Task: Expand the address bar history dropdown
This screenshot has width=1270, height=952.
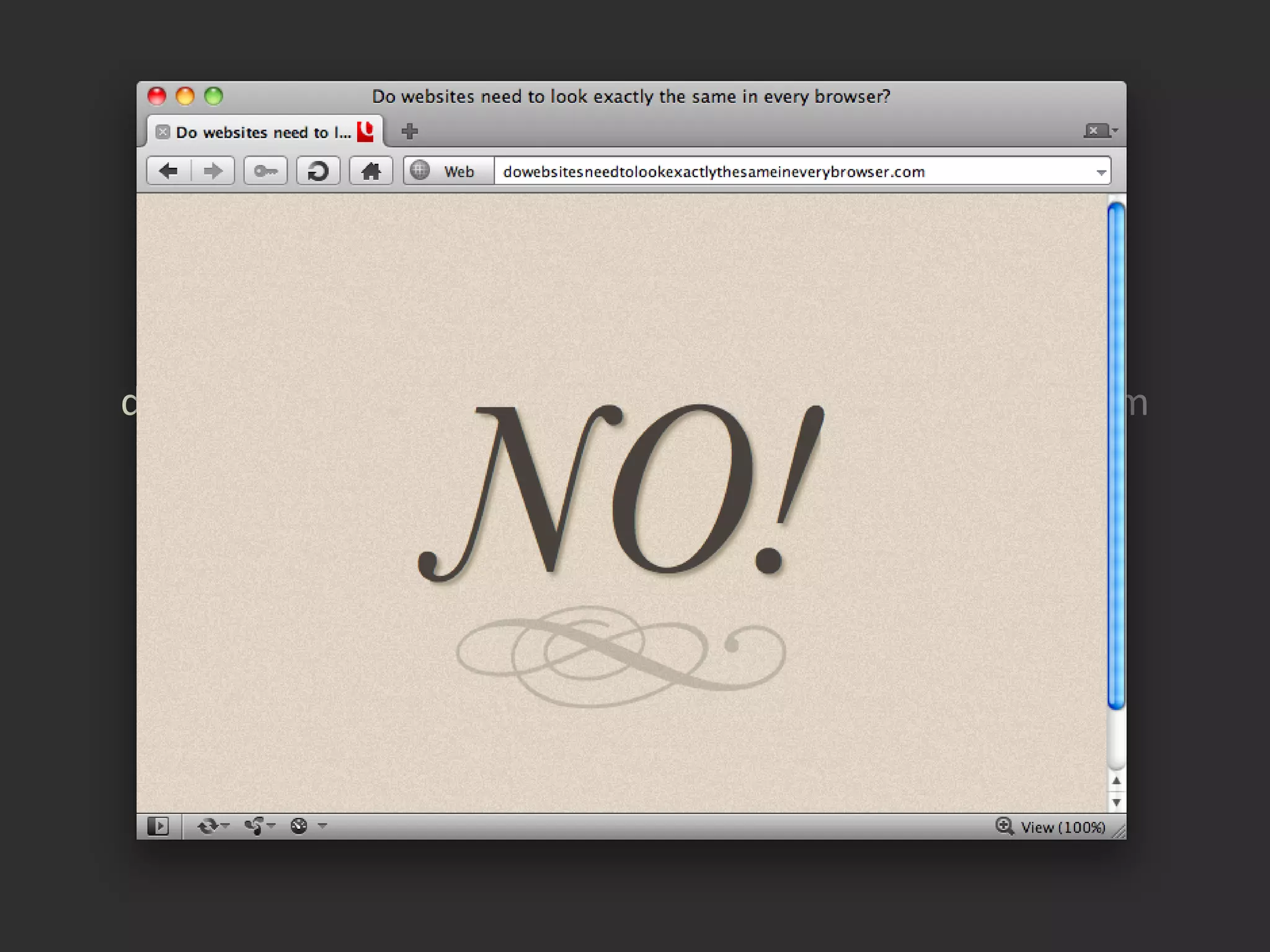Action: tap(1101, 172)
